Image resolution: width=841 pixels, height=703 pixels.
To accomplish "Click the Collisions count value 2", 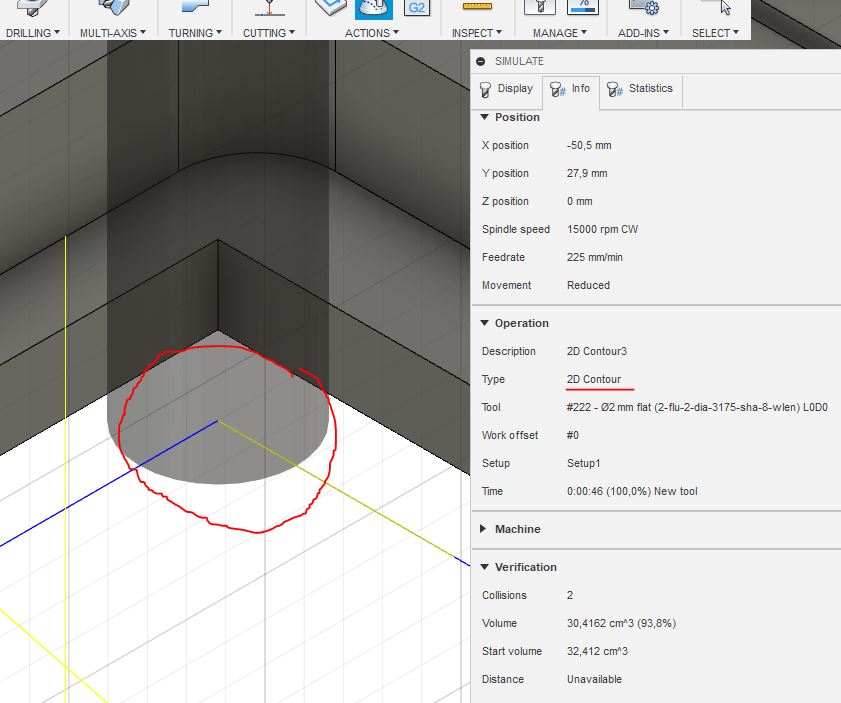I will point(570,595).
